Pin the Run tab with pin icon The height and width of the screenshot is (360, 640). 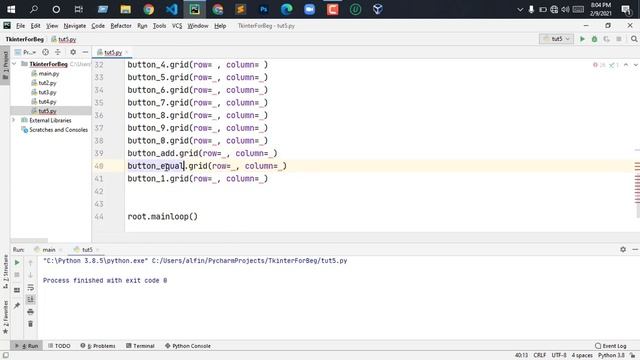click(x=17, y=305)
